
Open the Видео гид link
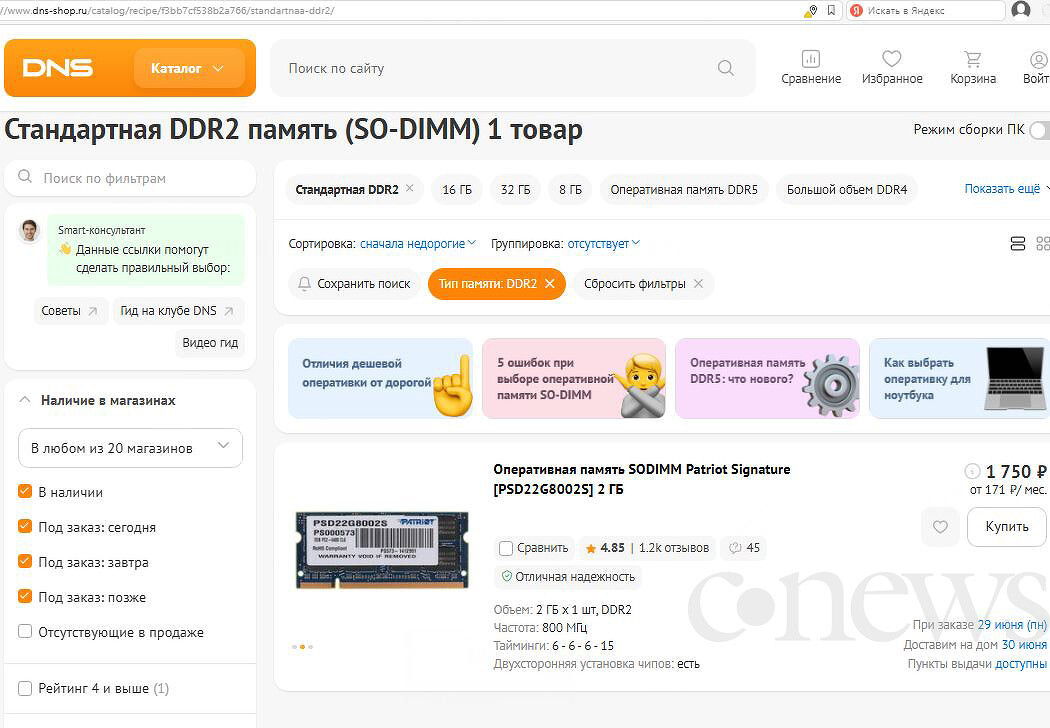click(x=210, y=343)
